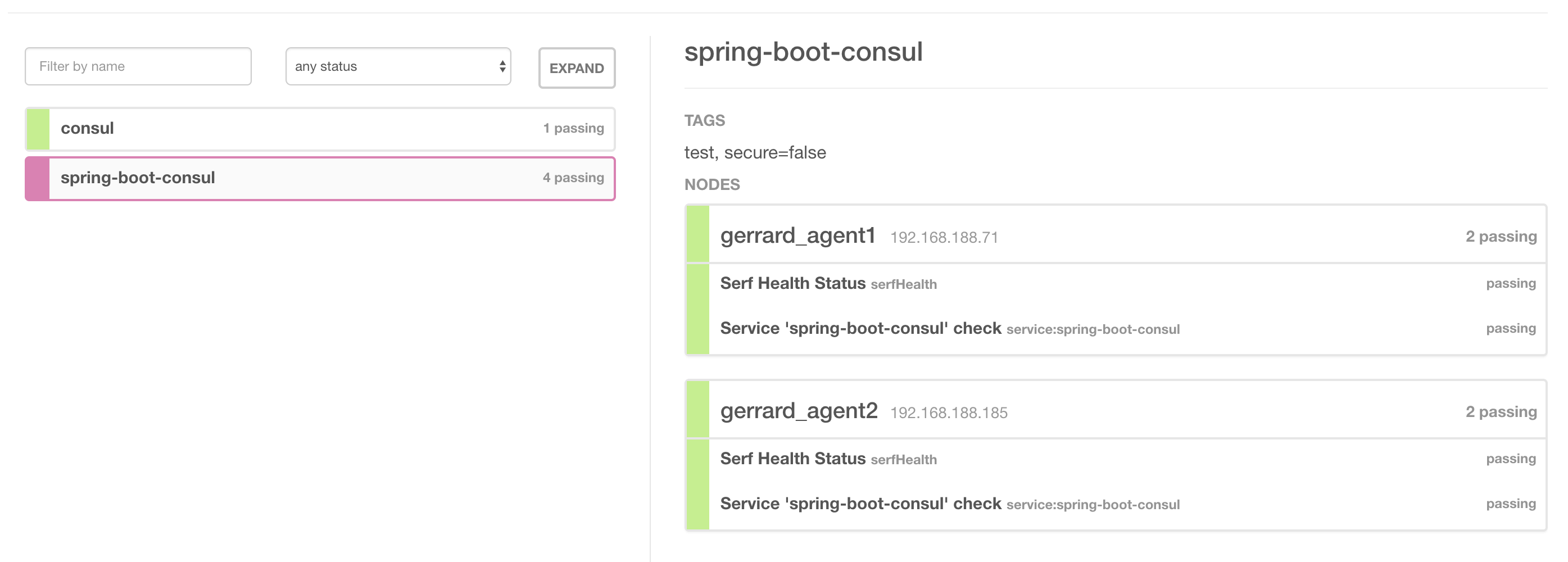1568x562 pixels.
Task: Click the 1 passing count on consul
Action: 573,129
